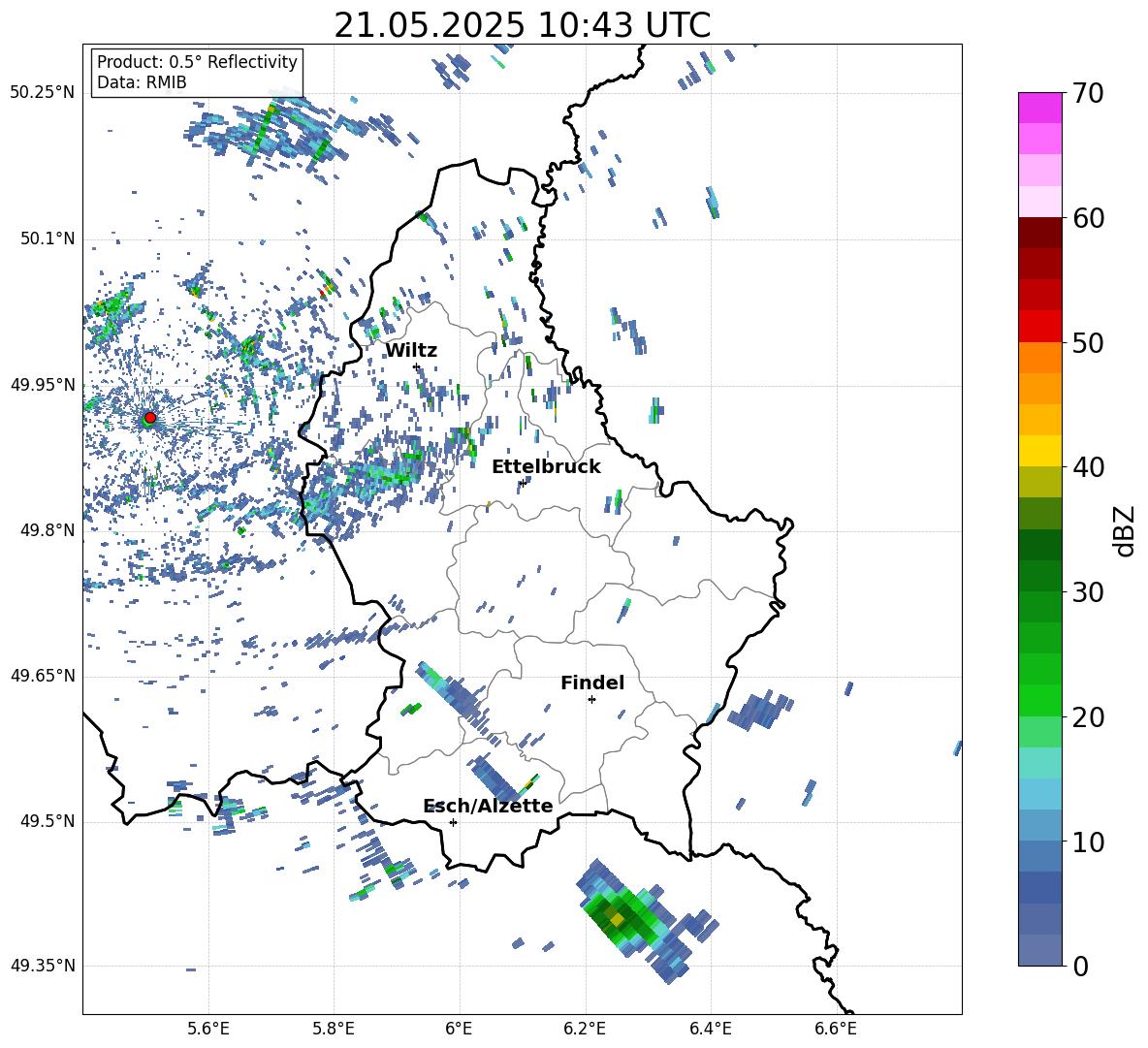Click the dark maroon 60 dBZ color band
Screen dimensions: 1148x1048
click(1040, 233)
